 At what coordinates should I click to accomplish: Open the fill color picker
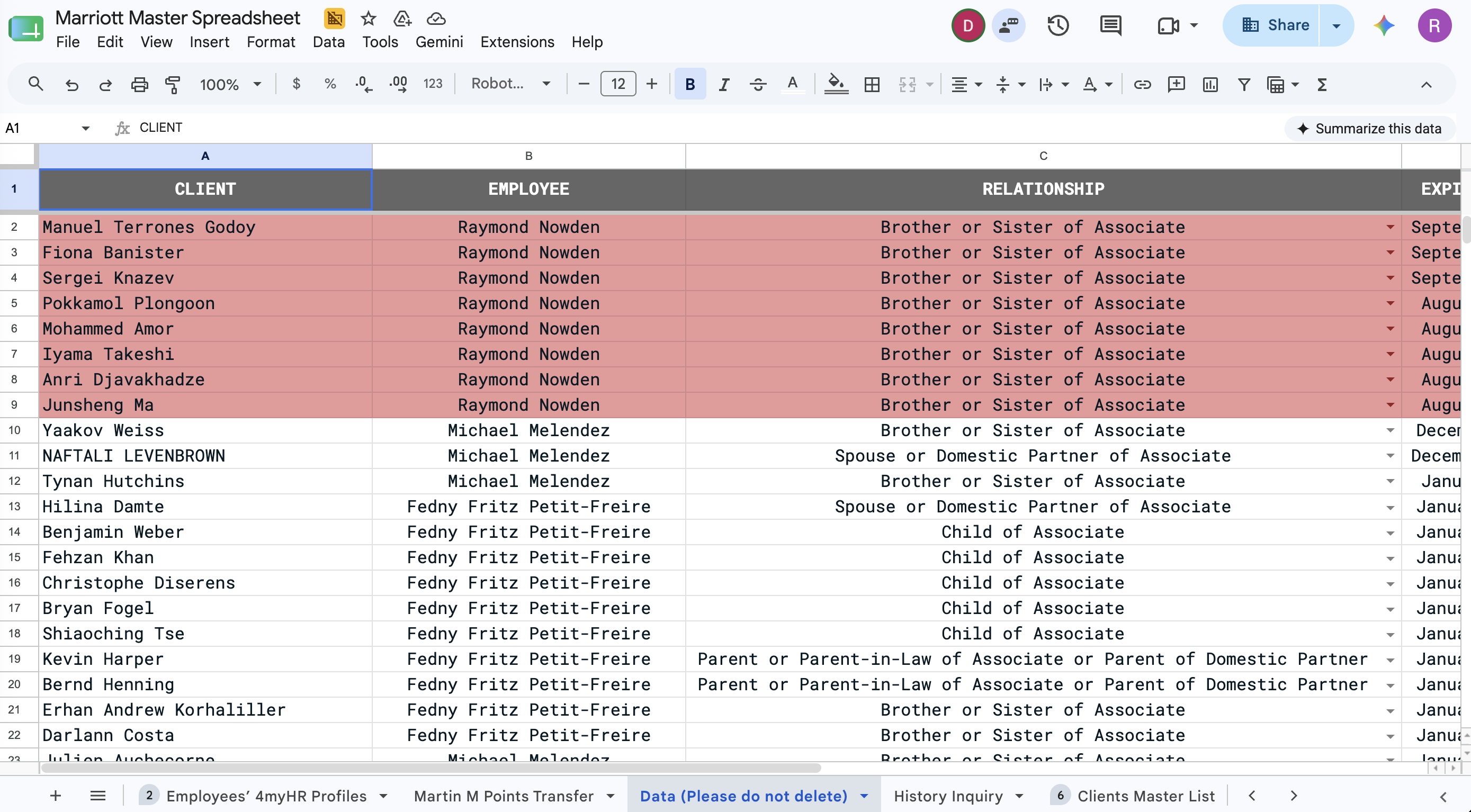click(x=836, y=85)
